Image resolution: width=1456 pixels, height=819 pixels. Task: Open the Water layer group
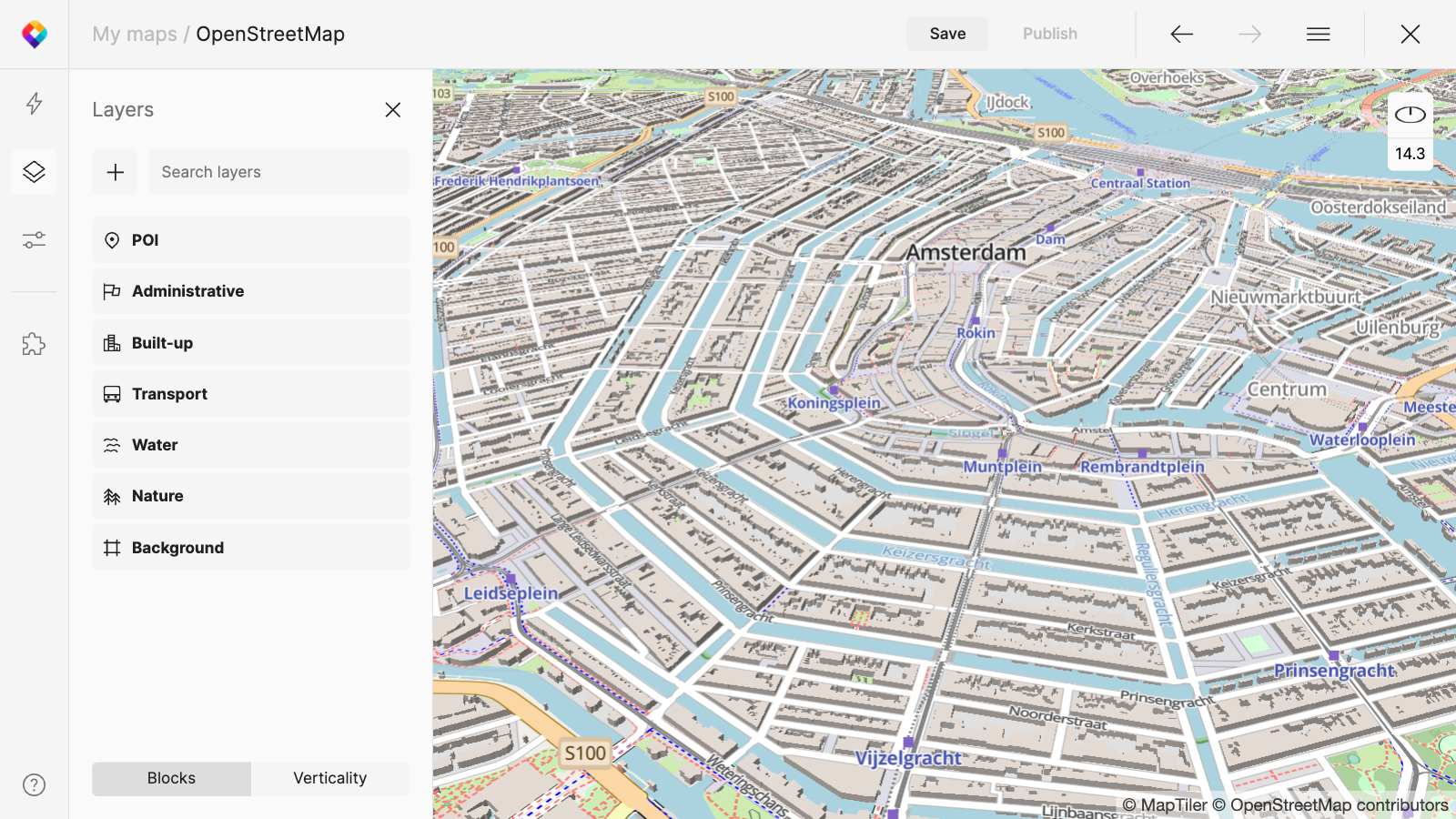pos(250,444)
